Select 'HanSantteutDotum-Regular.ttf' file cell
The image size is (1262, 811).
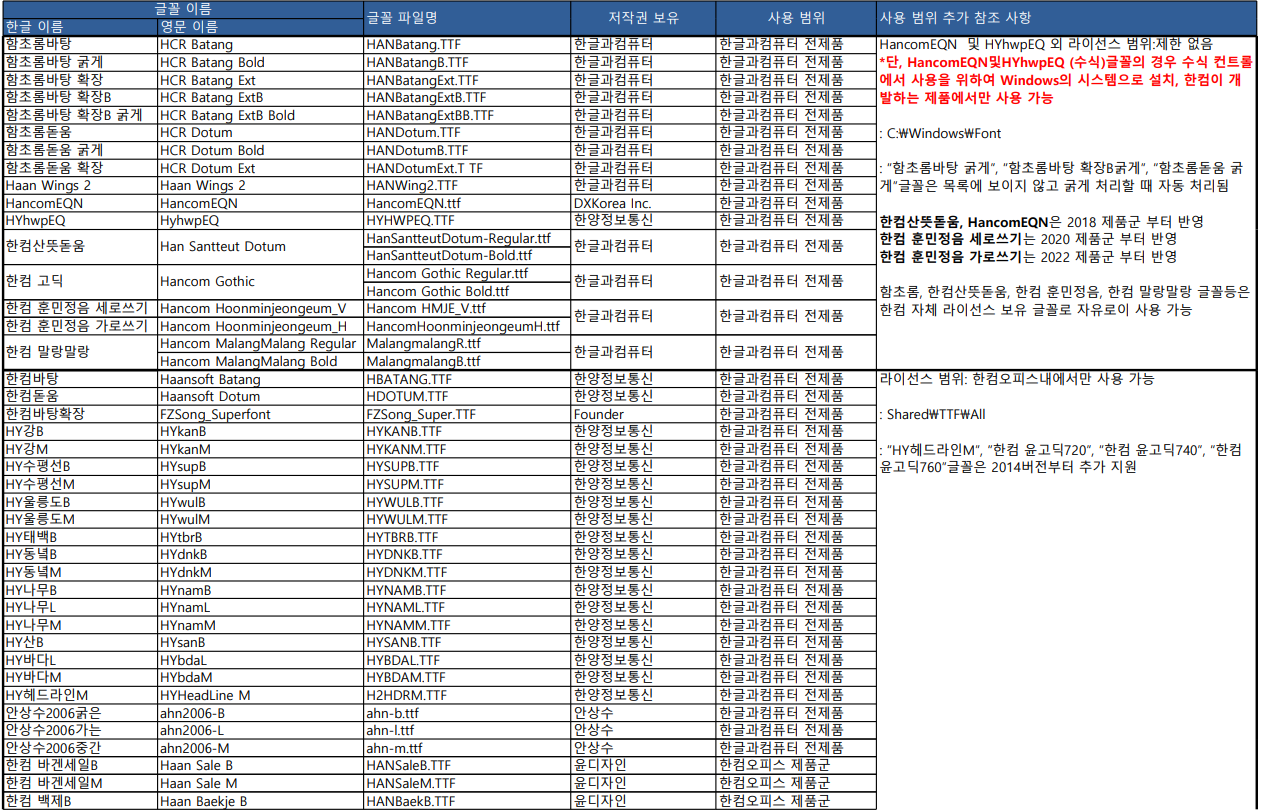tap(467, 238)
